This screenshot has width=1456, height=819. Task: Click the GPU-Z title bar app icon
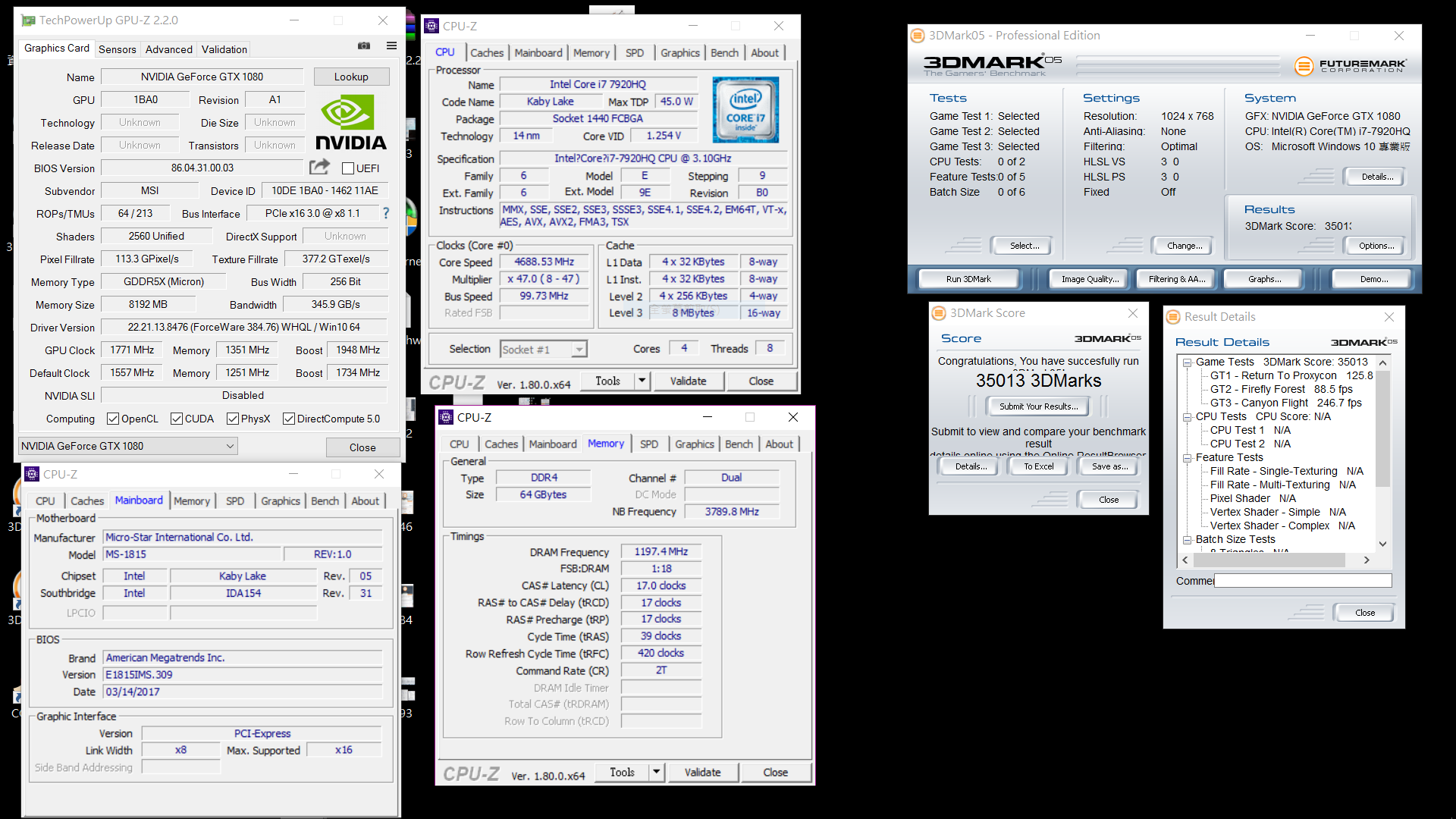[x=28, y=20]
